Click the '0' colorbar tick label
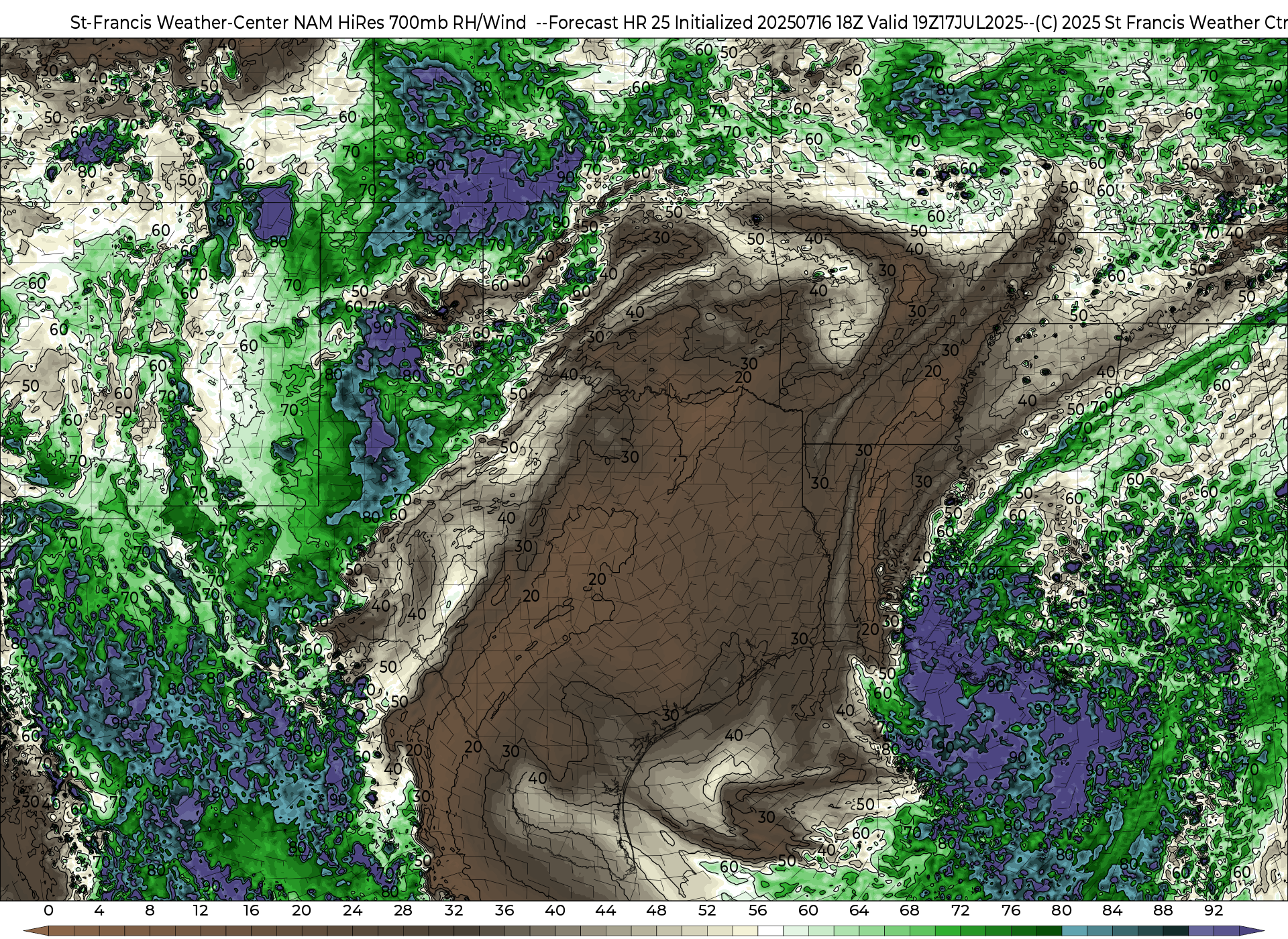1288x939 pixels. coord(48,911)
